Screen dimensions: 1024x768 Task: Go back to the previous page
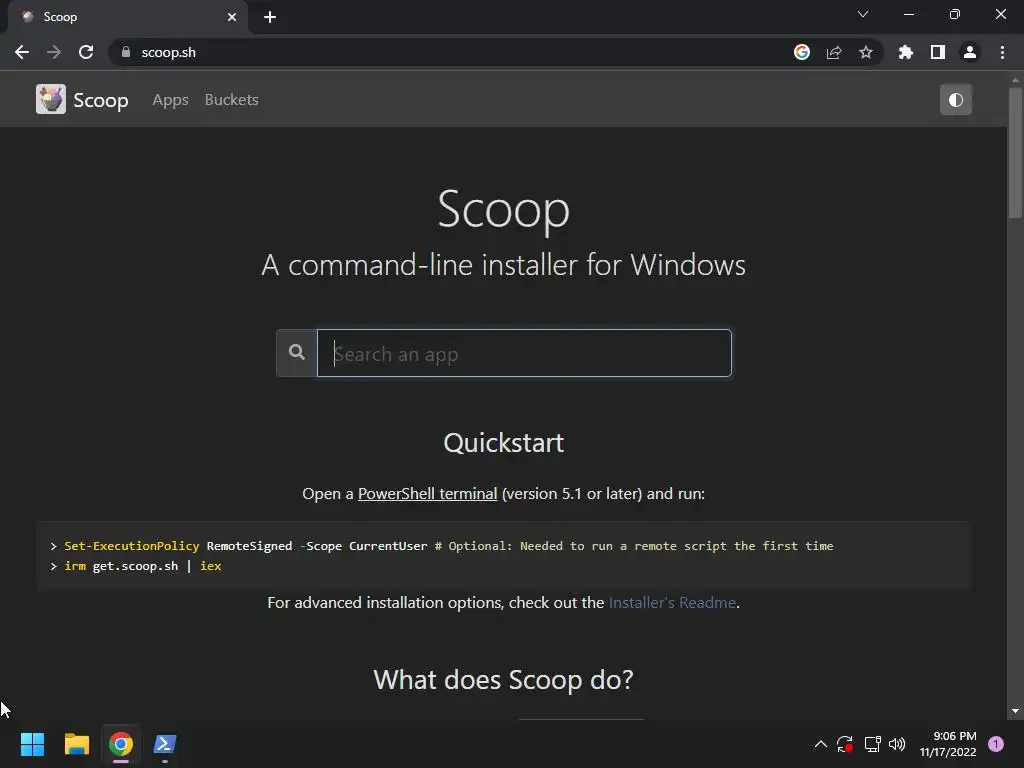pyautogui.click(x=22, y=52)
